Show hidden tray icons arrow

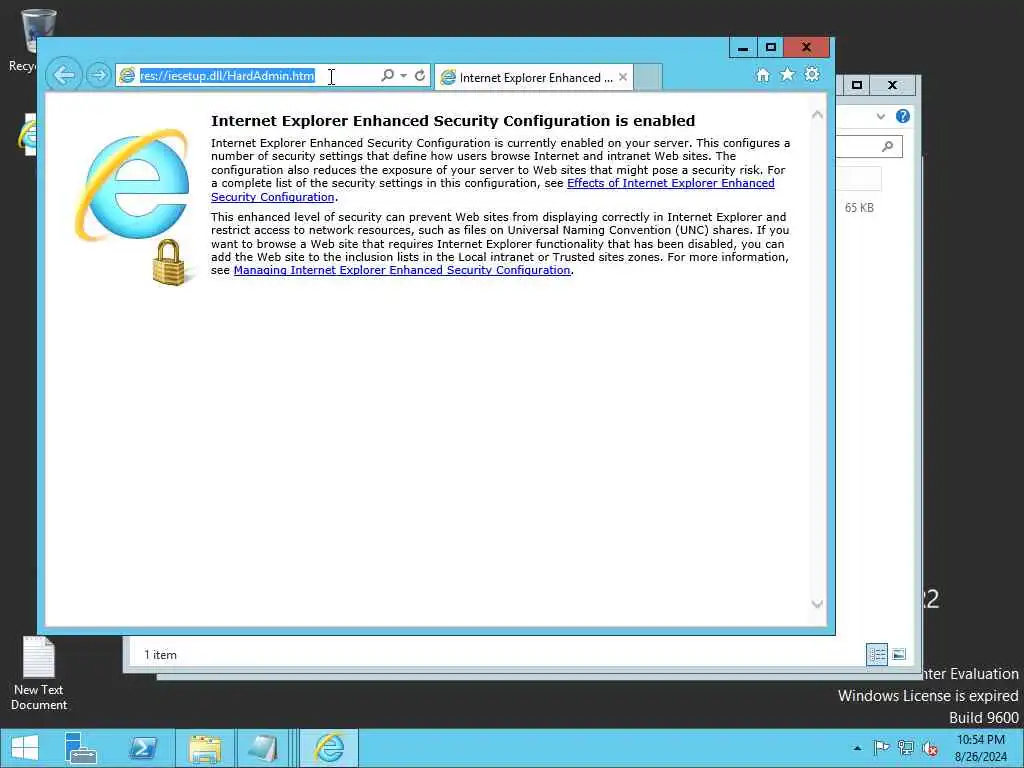[x=857, y=748]
